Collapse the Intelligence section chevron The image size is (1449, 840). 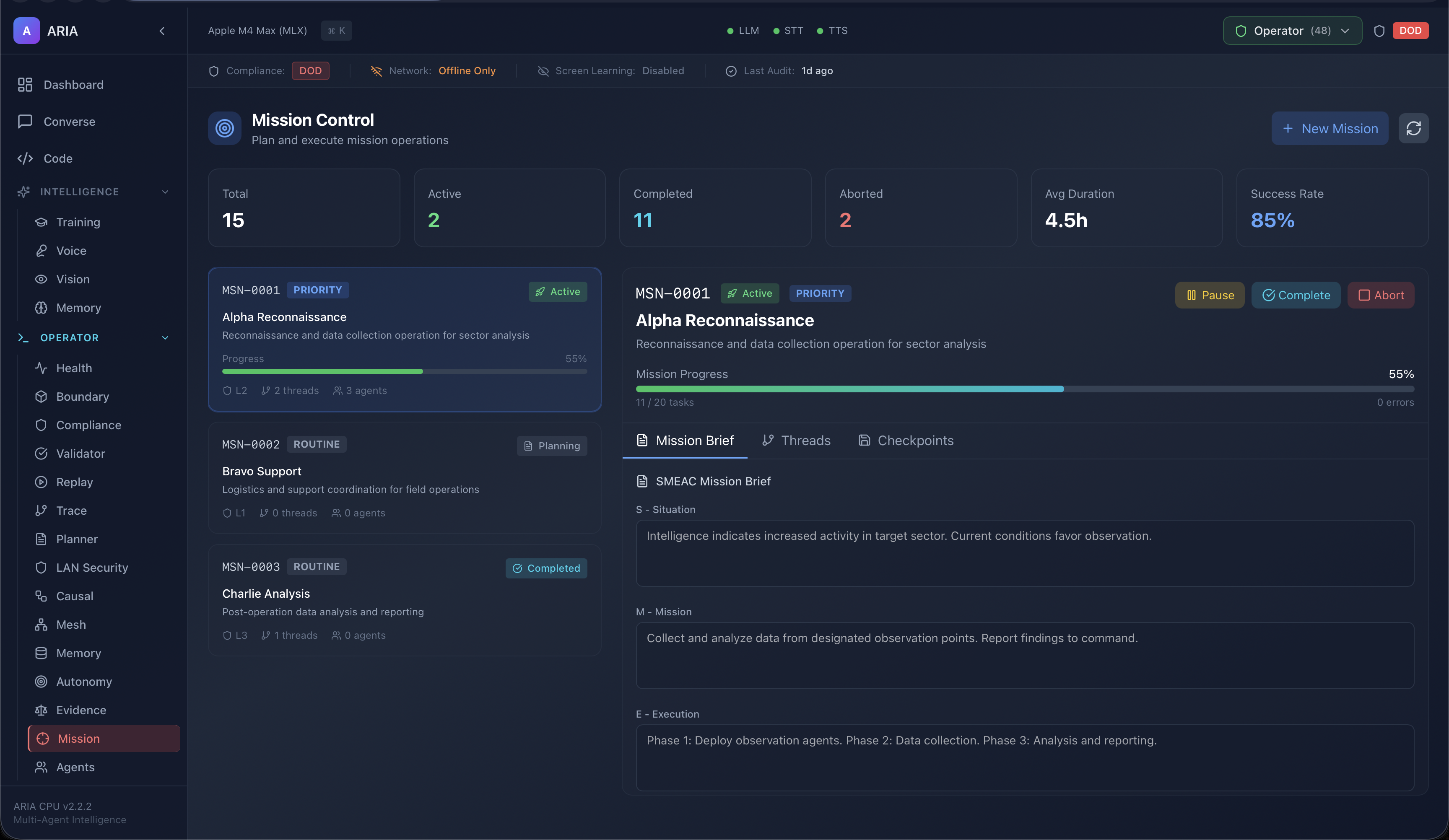tap(165, 192)
